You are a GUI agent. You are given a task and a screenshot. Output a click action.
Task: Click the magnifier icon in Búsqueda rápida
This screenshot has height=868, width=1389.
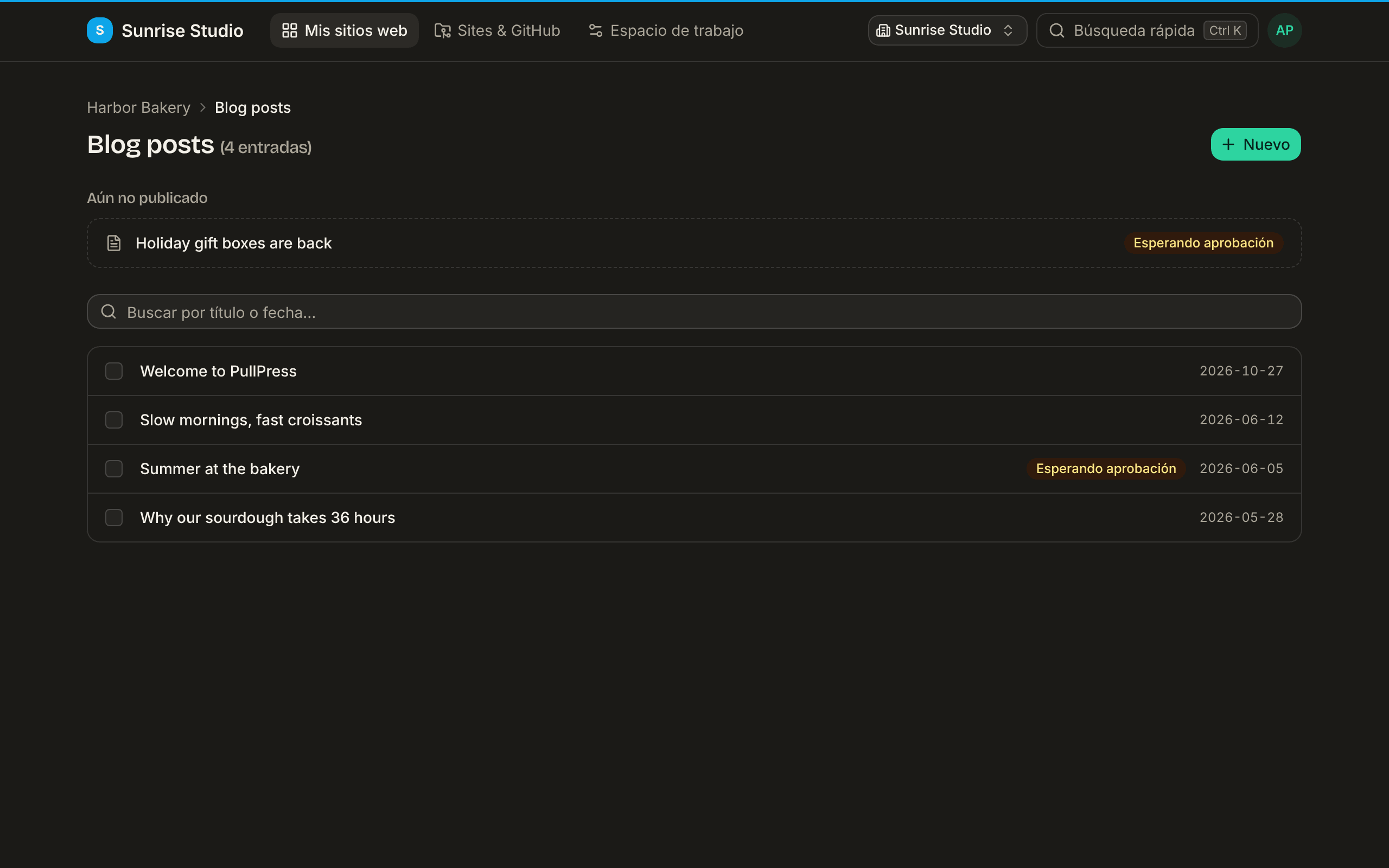coord(1057,30)
